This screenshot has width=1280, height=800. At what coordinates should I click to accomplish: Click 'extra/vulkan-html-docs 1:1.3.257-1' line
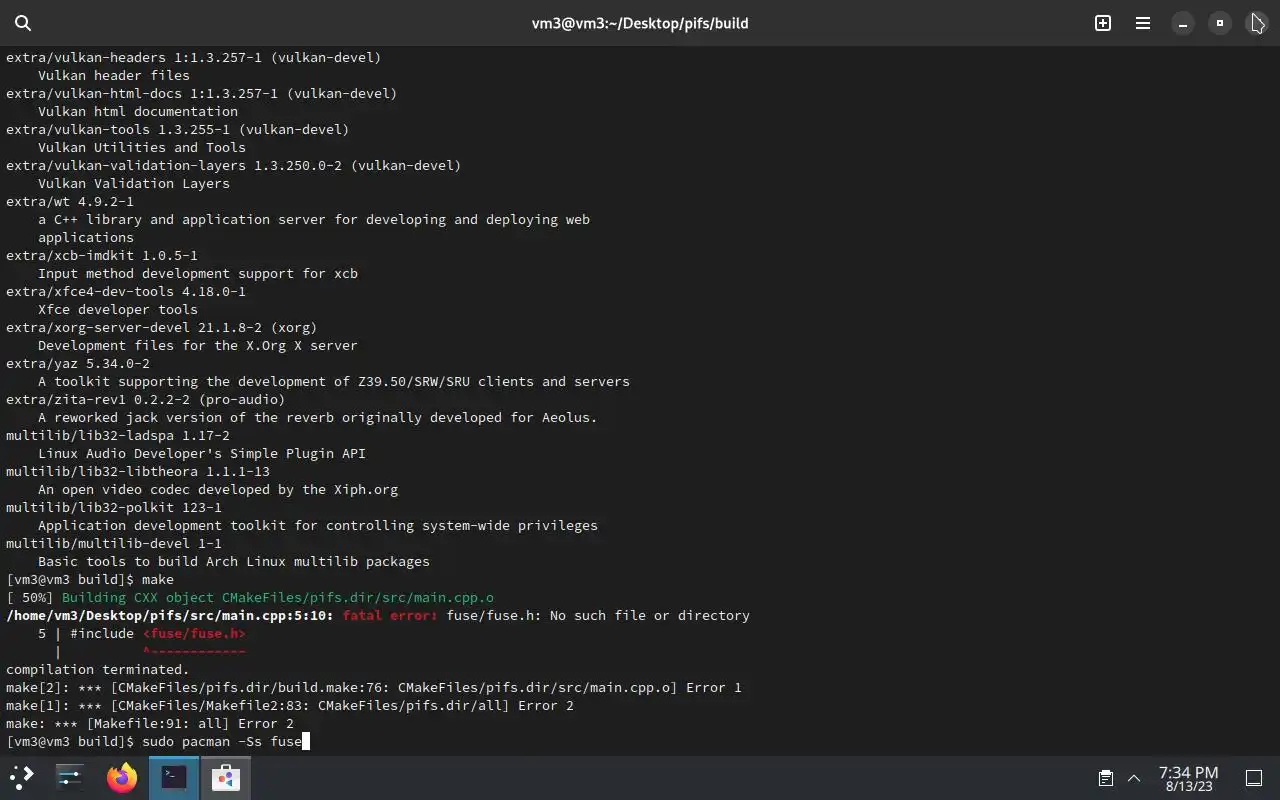pos(201,93)
